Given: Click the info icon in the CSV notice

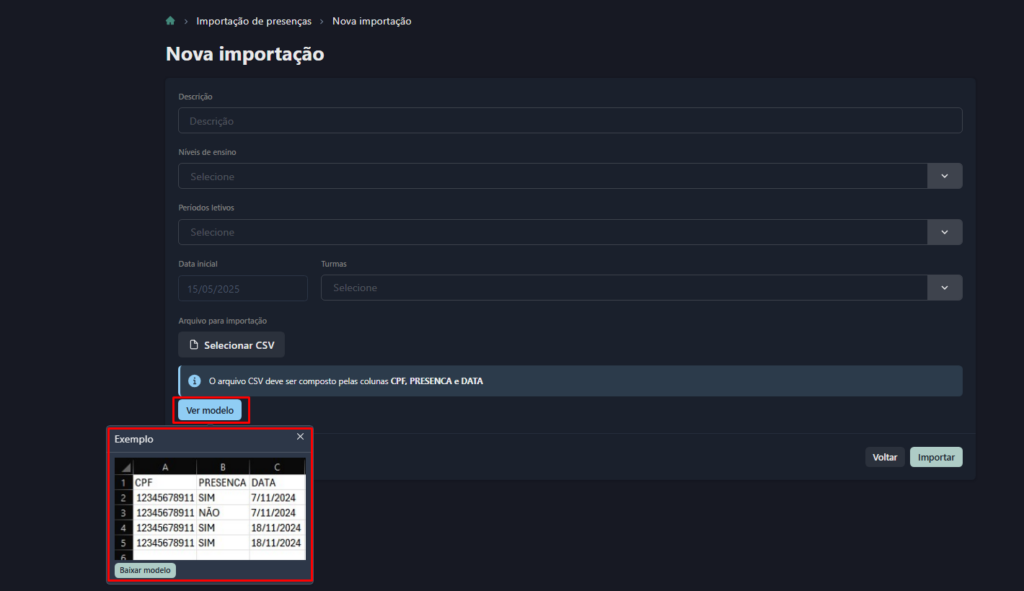Looking at the screenshot, I should click(194, 381).
